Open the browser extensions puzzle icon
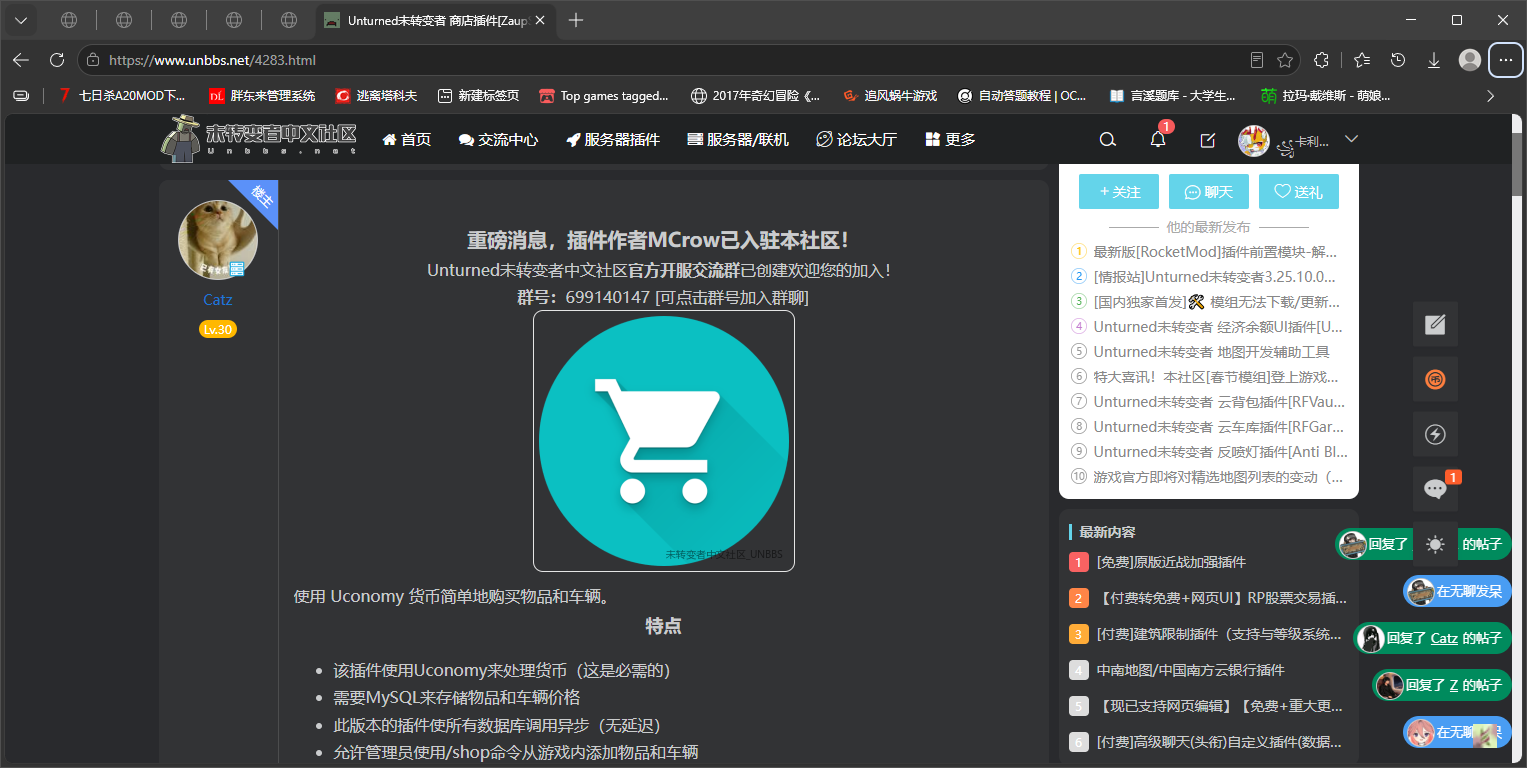This screenshot has height=768, width=1527. tap(1321, 60)
